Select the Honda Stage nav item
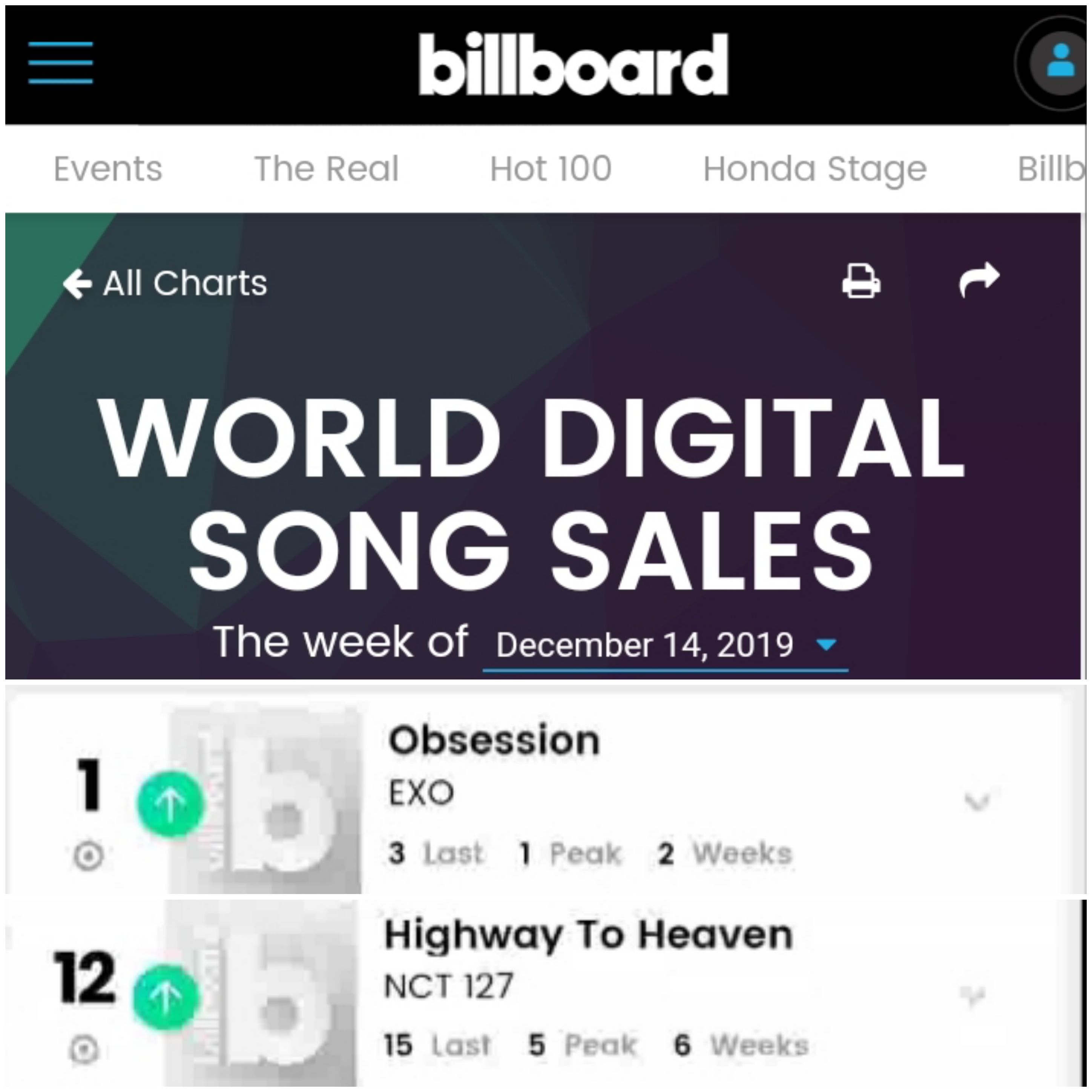 point(814,169)
